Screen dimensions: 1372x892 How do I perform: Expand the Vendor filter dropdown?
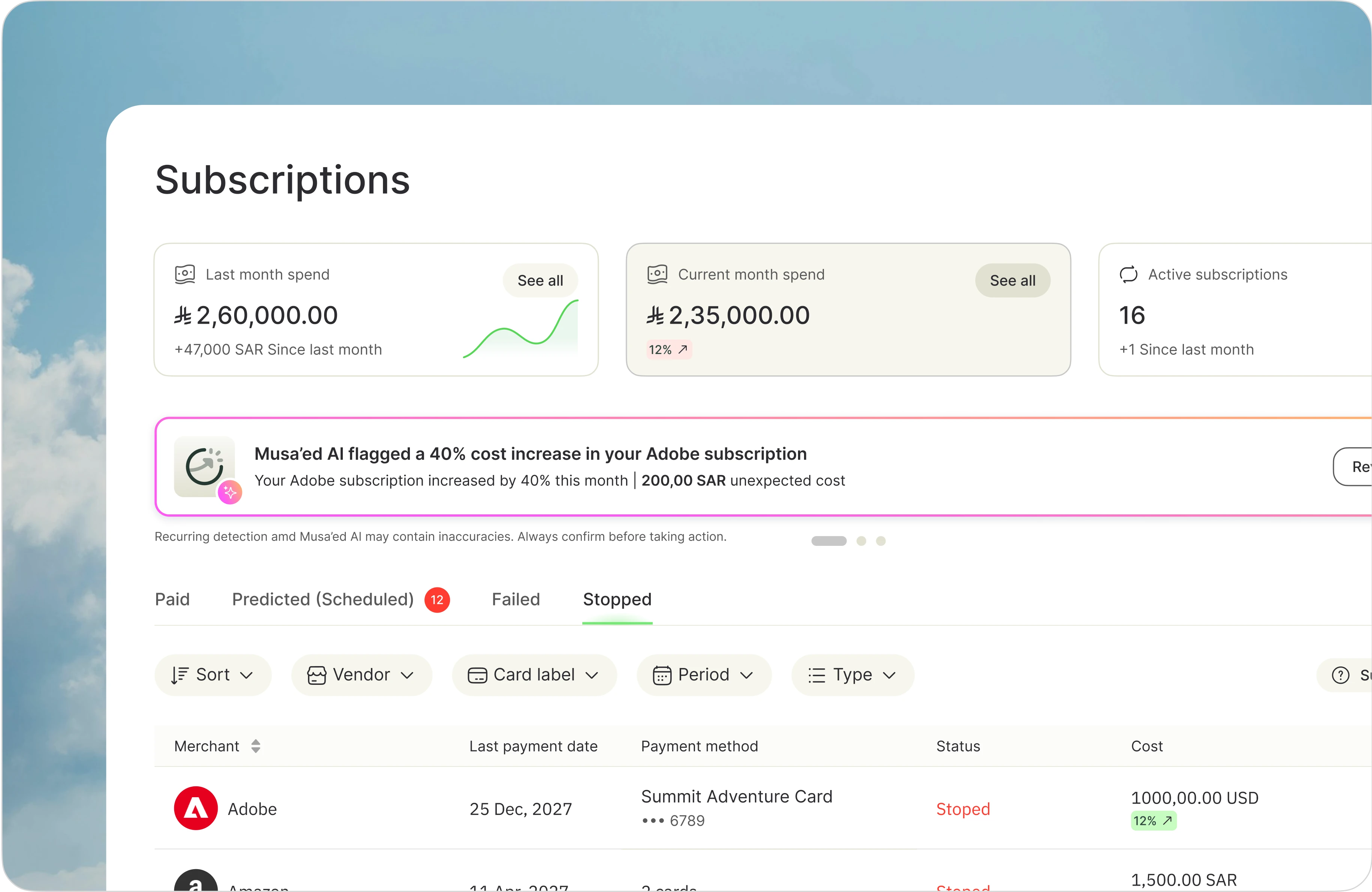tap(362, 675)
